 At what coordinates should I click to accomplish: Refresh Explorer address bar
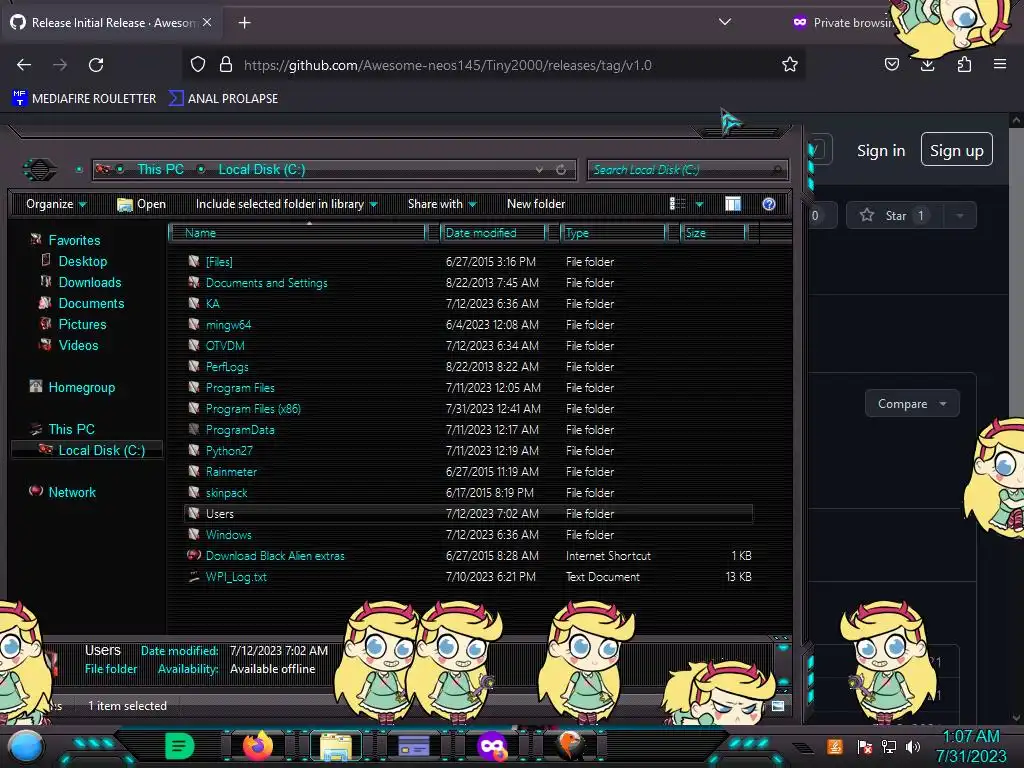[x=561, y=170]
